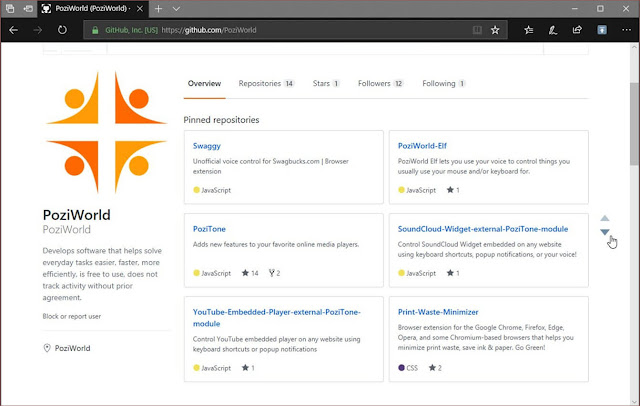
Task: Click the location pin icon beside PoziWorld
Action: coord(47,348)
